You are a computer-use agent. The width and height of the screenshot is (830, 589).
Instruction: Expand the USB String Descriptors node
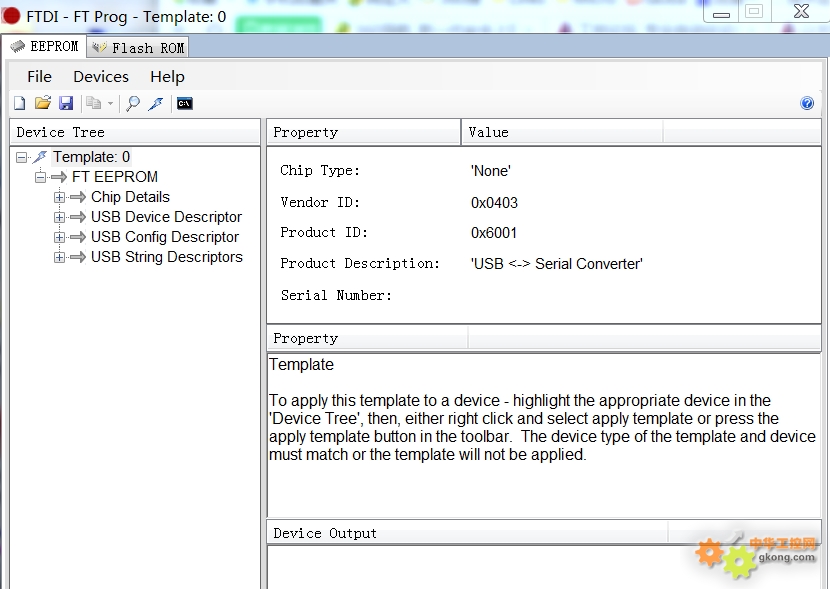tap(59, 257)
